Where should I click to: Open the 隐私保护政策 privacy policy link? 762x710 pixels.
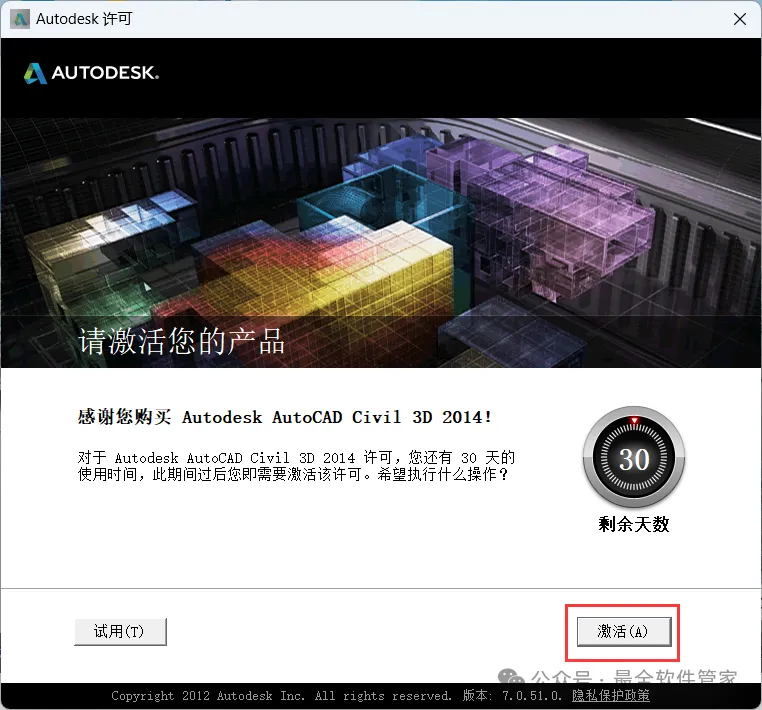[x=610, y=695]
